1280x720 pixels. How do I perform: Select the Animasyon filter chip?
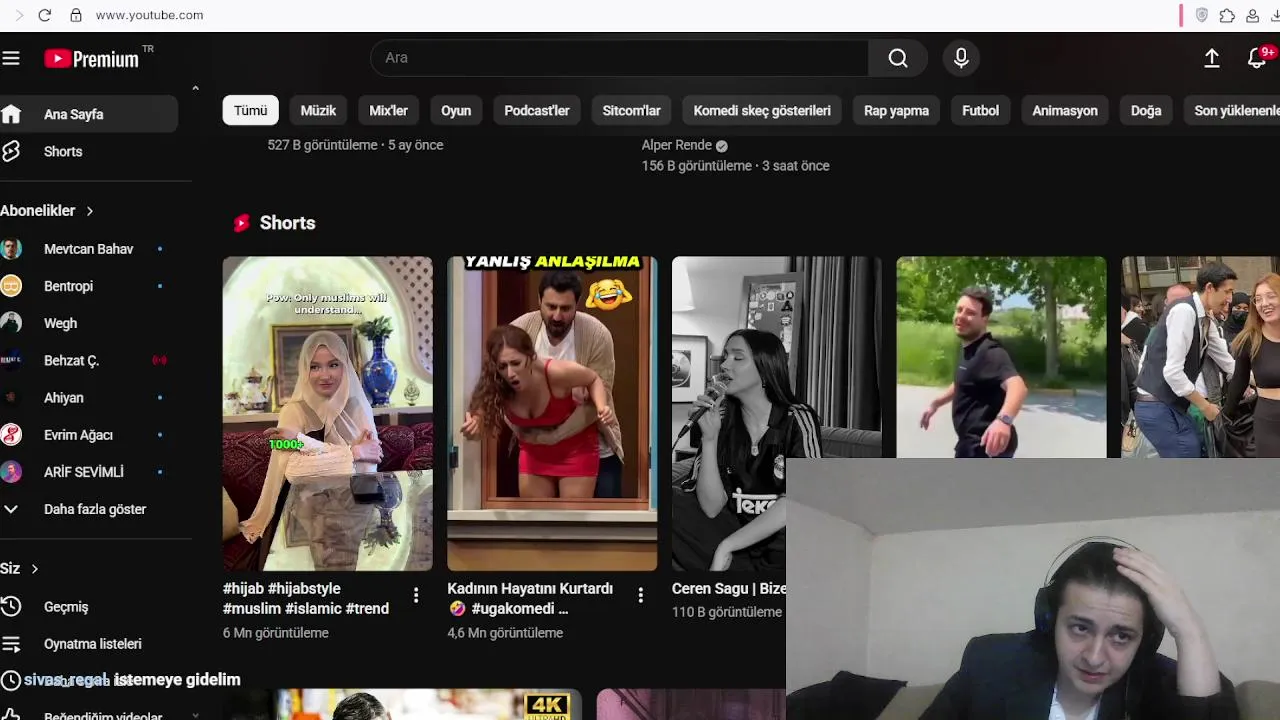[1064, 111]
